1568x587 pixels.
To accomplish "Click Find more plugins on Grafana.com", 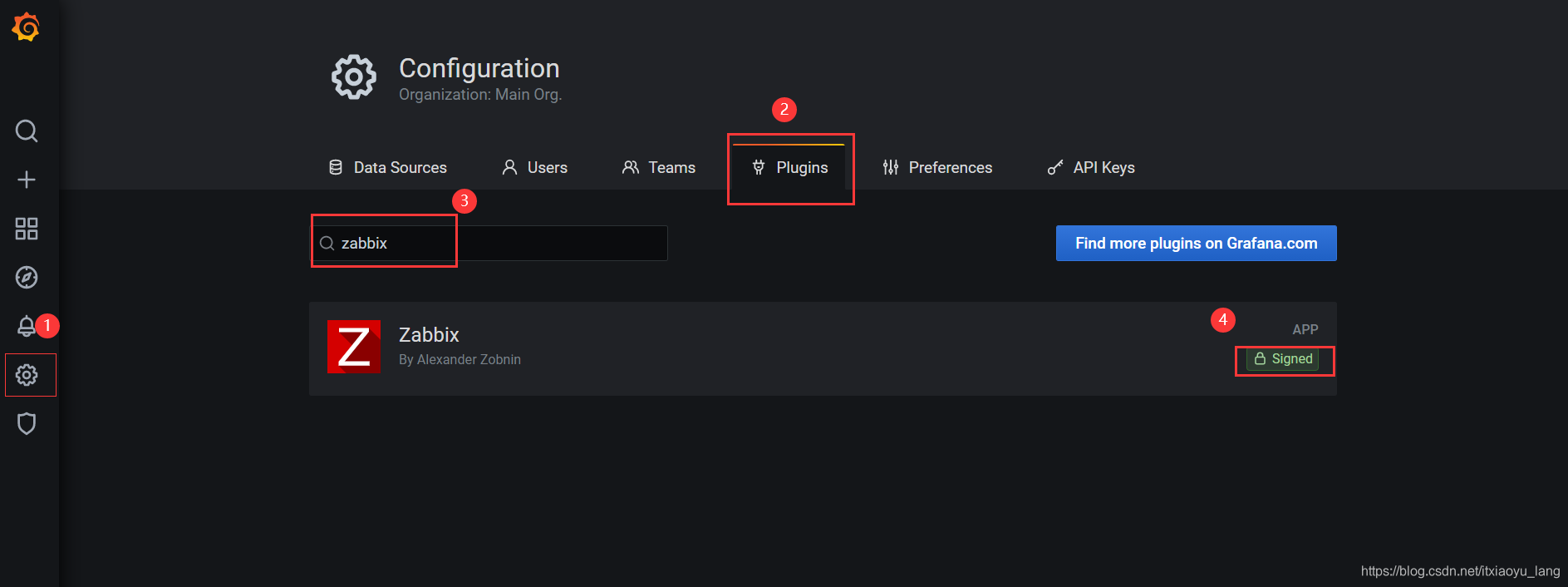I will 1197,243.
